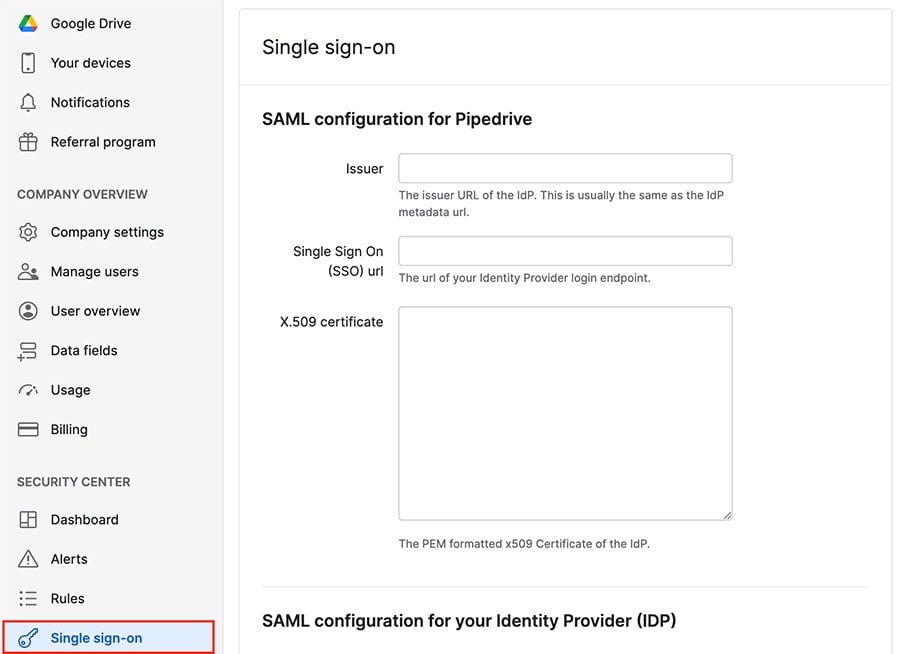Screen dimensions: 900x654
Task: Select the Usage graph icon
Action: click(28, 389)
